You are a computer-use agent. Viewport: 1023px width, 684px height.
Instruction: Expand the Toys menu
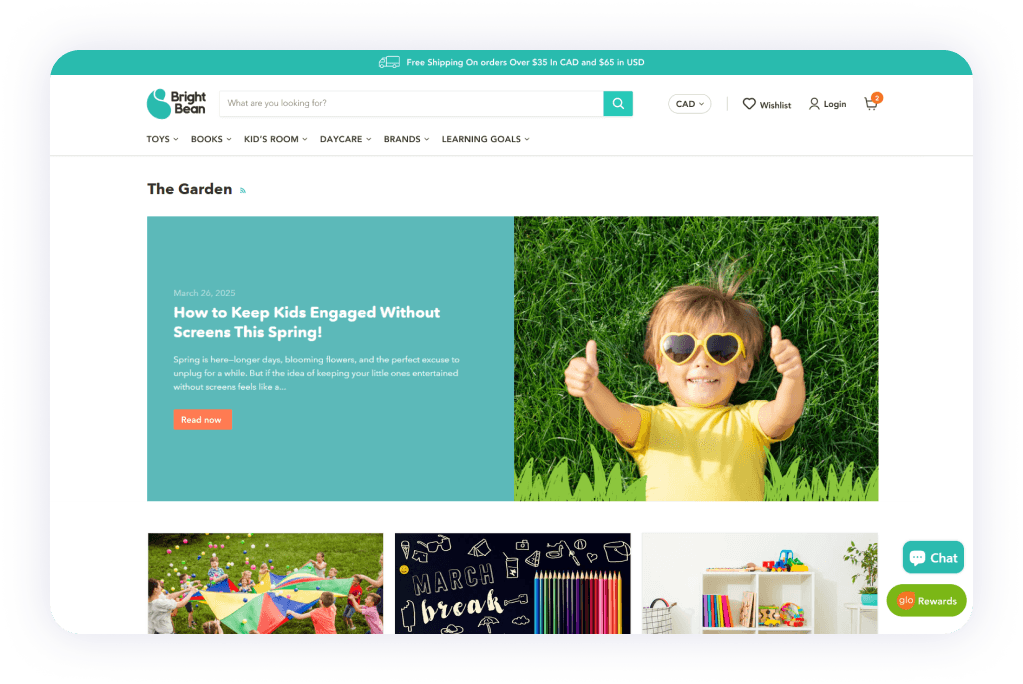click(162, 139)
